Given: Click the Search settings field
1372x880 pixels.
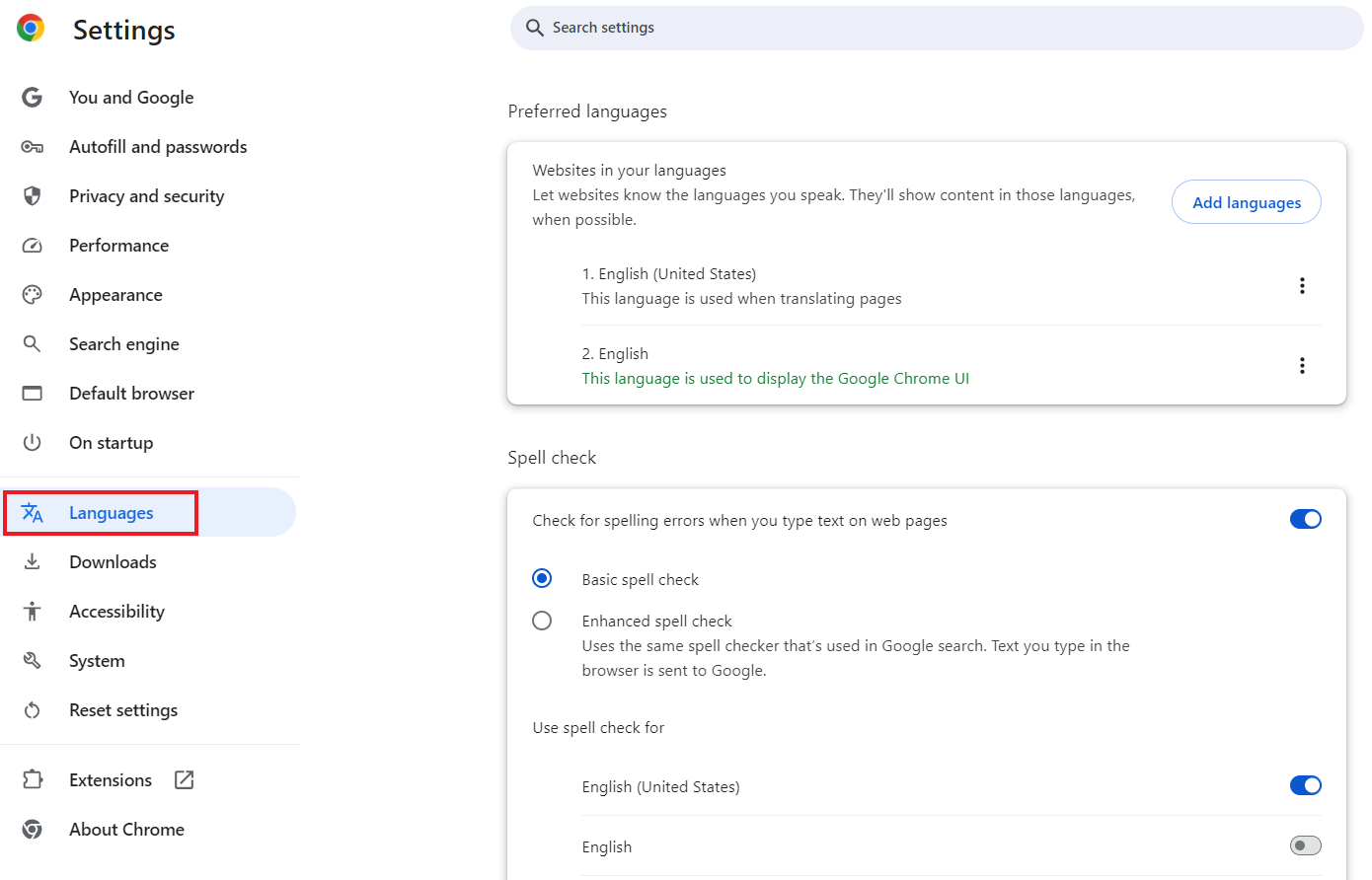Looking at the screenshot, I should [x=936, y=28].
